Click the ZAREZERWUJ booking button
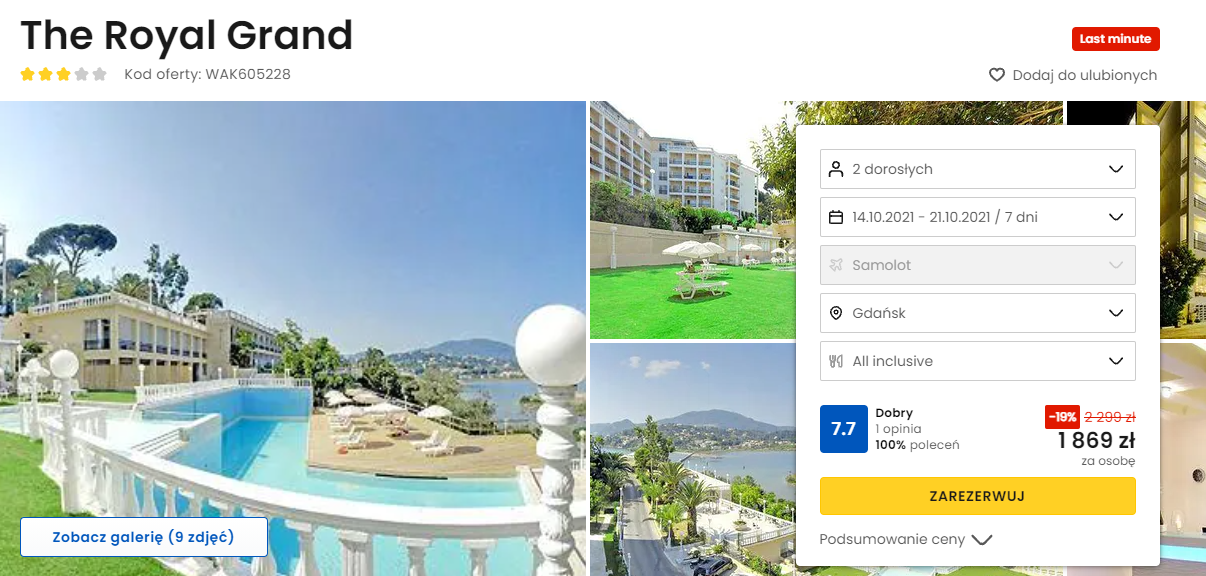Image resolution: width=1206 pixels, height=576 pixels. 978,496
